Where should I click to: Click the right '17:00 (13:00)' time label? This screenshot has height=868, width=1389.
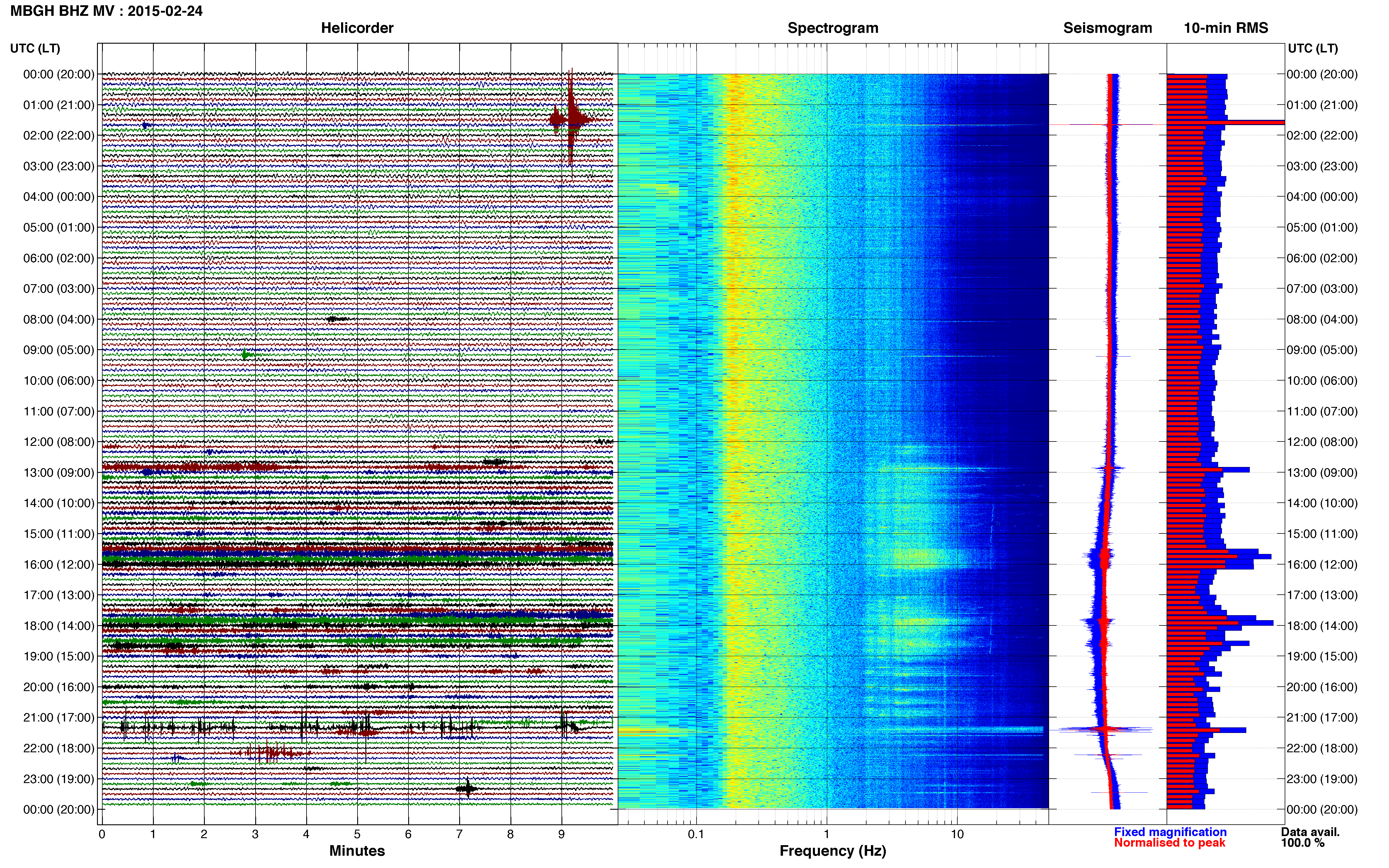click(x=1322, y=595)
